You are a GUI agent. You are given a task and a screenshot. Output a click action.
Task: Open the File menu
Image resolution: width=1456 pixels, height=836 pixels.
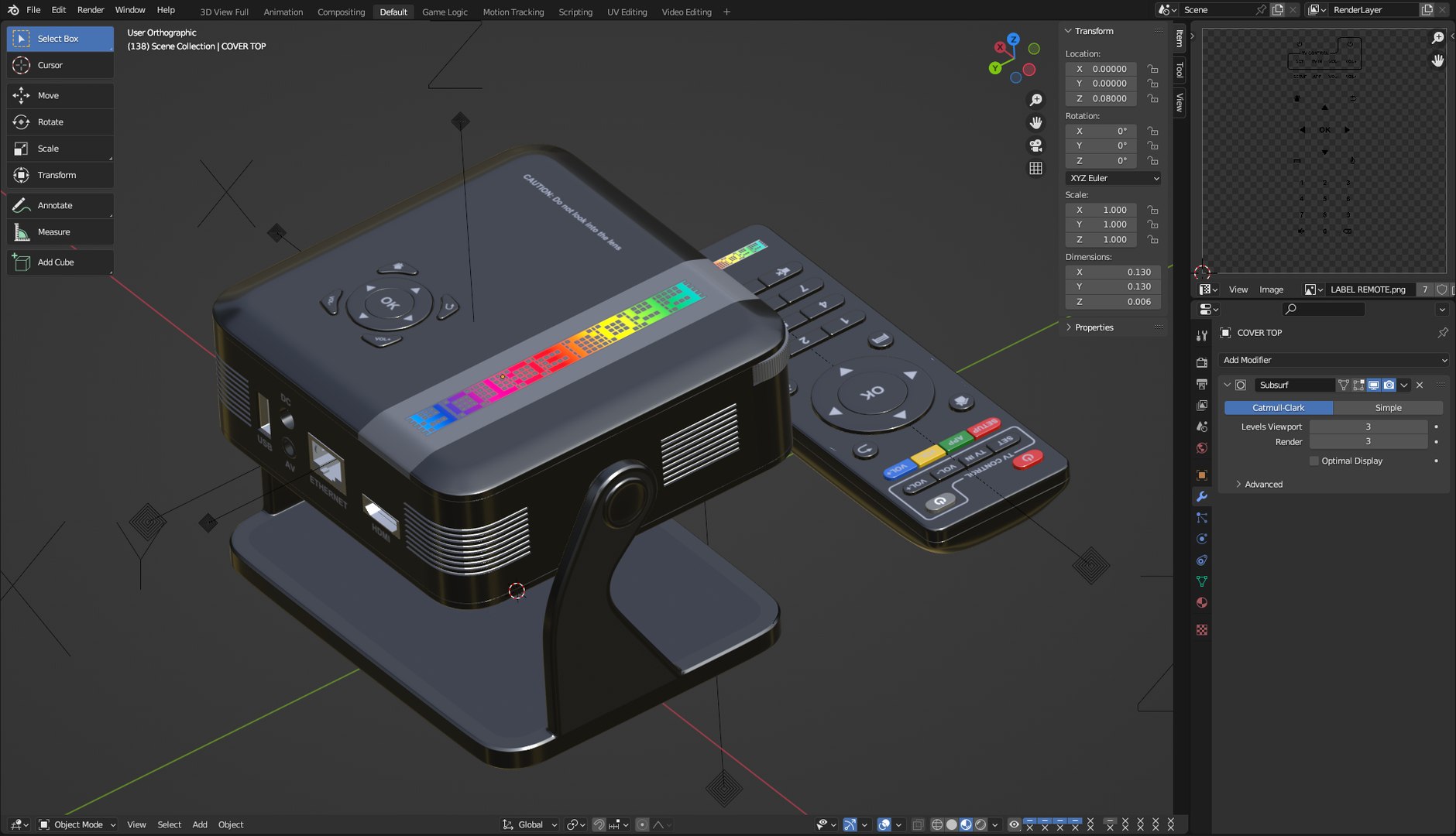[33, 10]
